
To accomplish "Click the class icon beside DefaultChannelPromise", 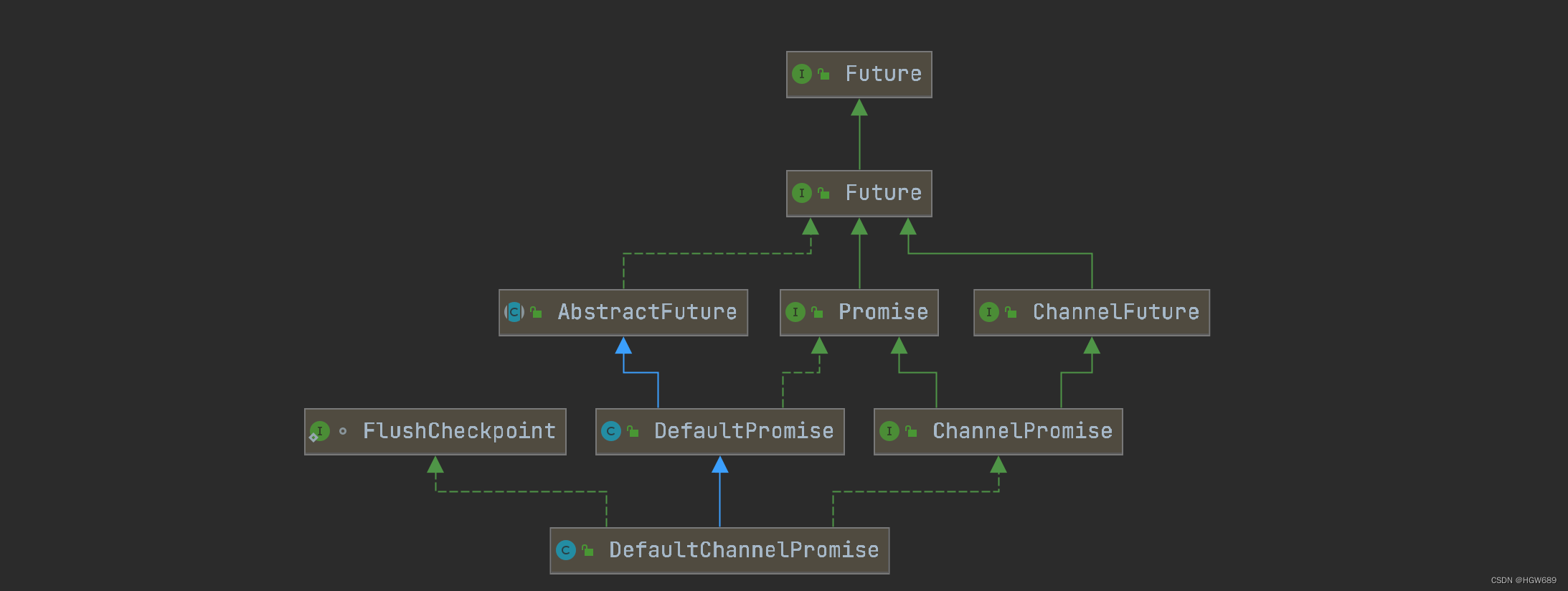I will pos(566,550).
